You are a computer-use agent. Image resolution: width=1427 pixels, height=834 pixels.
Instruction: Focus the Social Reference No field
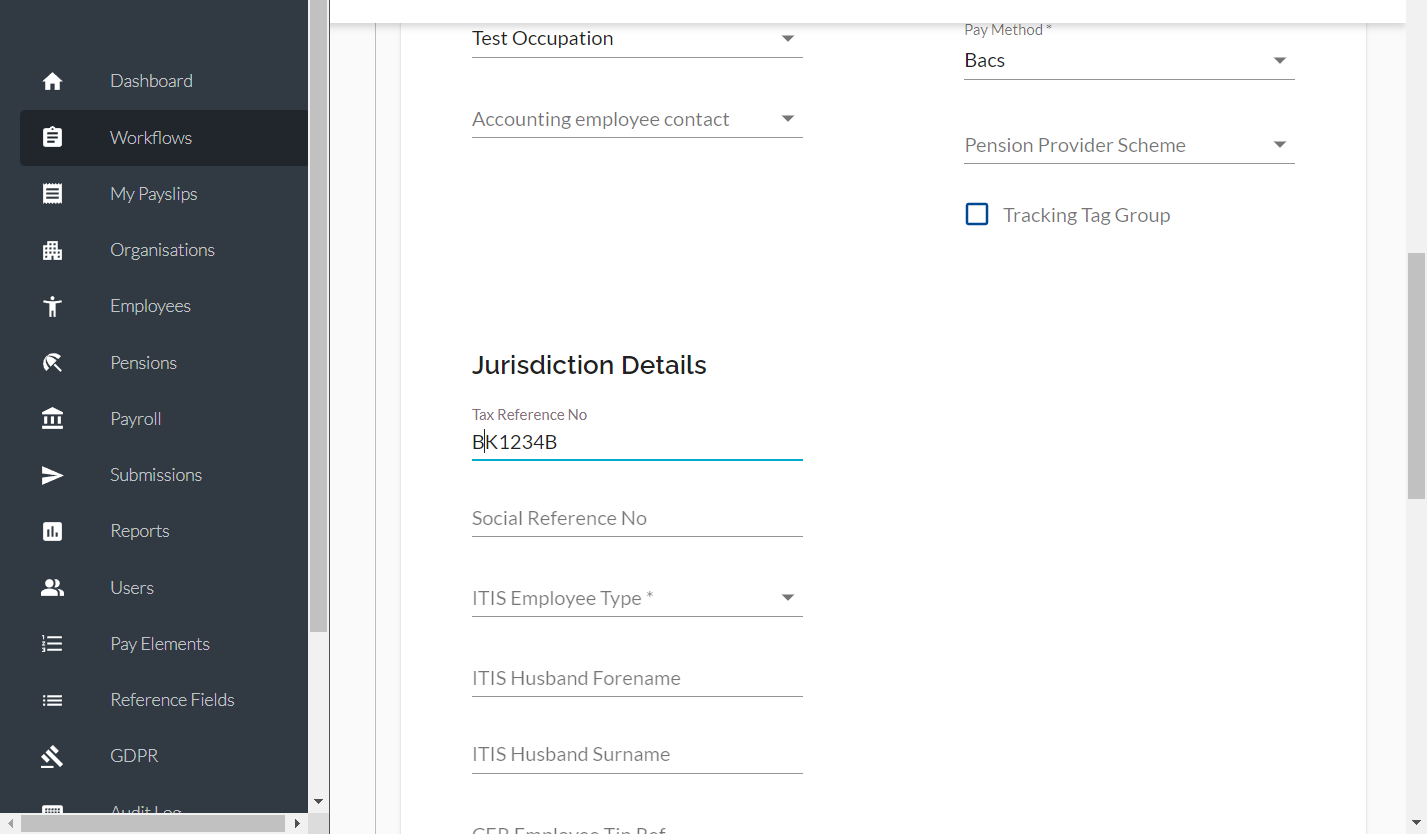click(637, 518)
